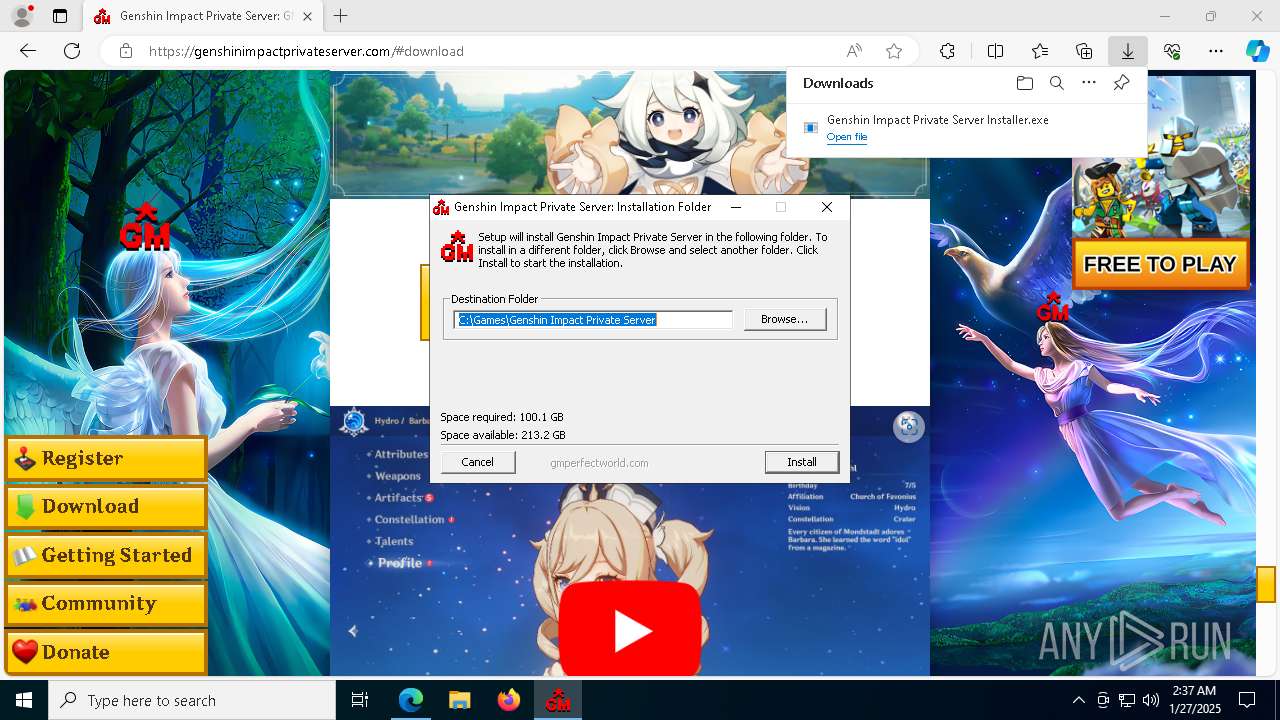1280x720 pixels.
Task: Click the Download menu button
Action: [x=106, y=507]
